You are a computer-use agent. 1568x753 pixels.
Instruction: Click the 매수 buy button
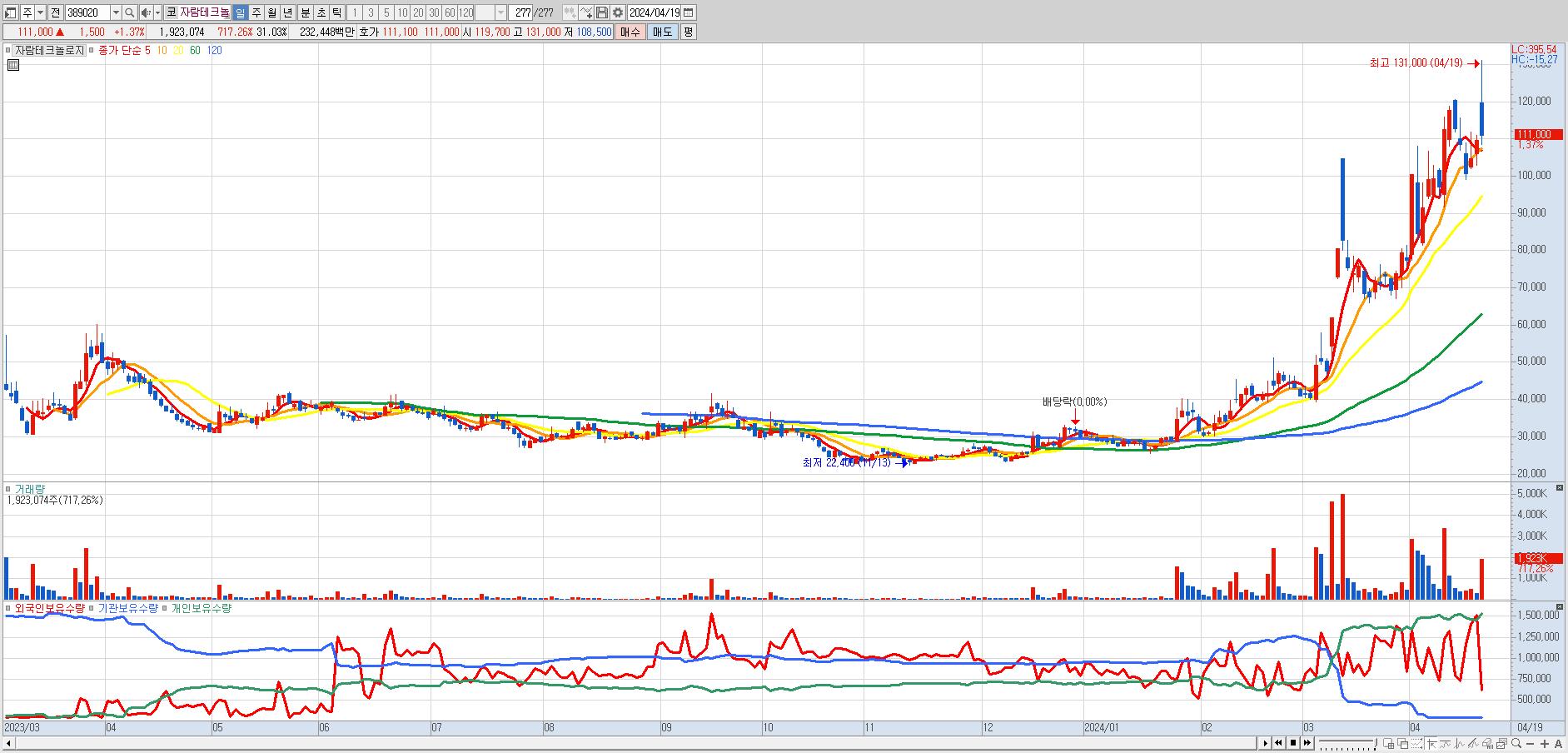coord(630,32)
